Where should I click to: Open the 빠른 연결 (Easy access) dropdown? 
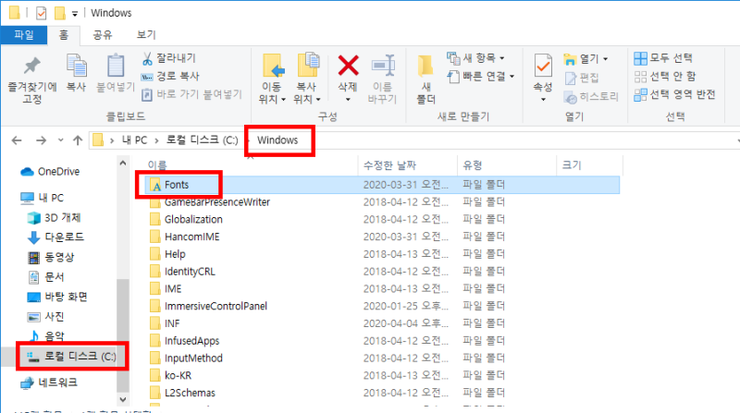coord(481,76)
